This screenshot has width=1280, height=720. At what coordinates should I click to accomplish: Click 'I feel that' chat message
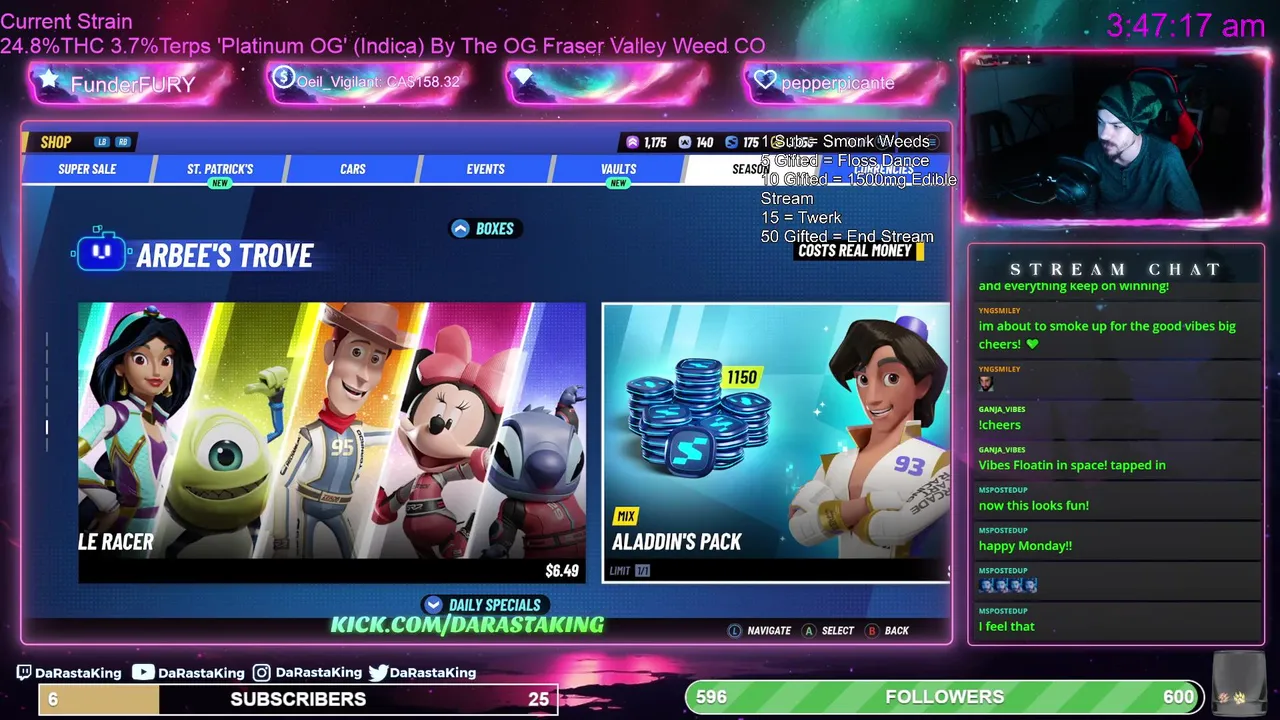tap(1007, 627)
